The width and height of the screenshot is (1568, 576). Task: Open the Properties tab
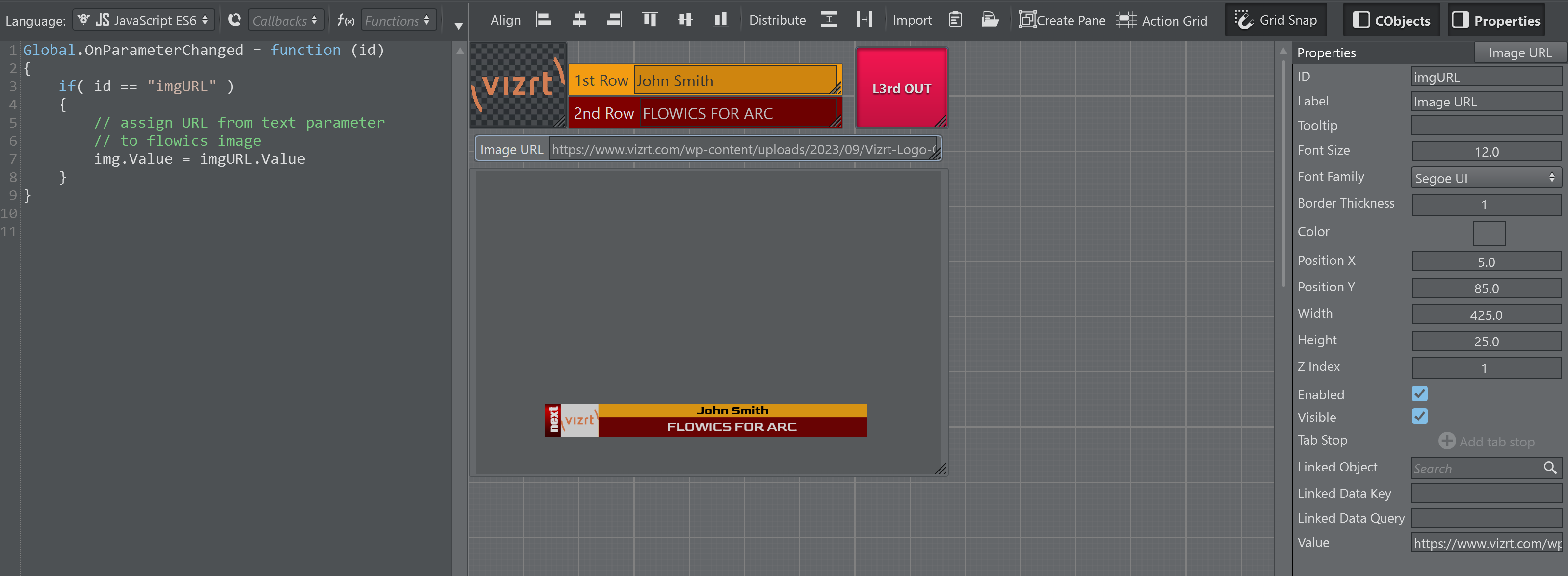point(1496,20)
